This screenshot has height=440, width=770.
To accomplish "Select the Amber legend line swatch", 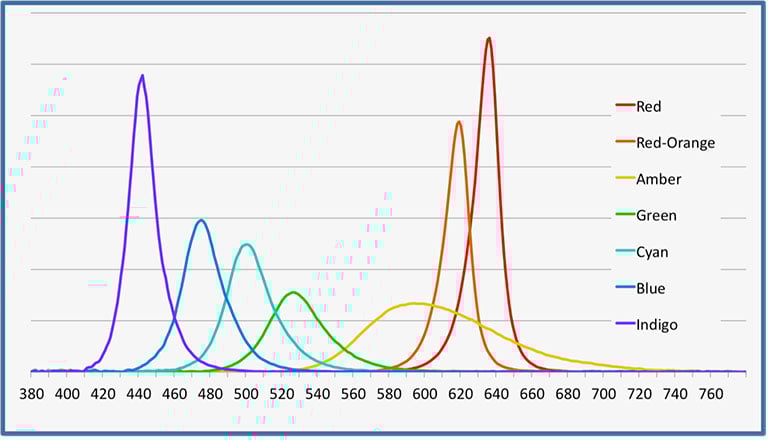I will tap(626, 177).
